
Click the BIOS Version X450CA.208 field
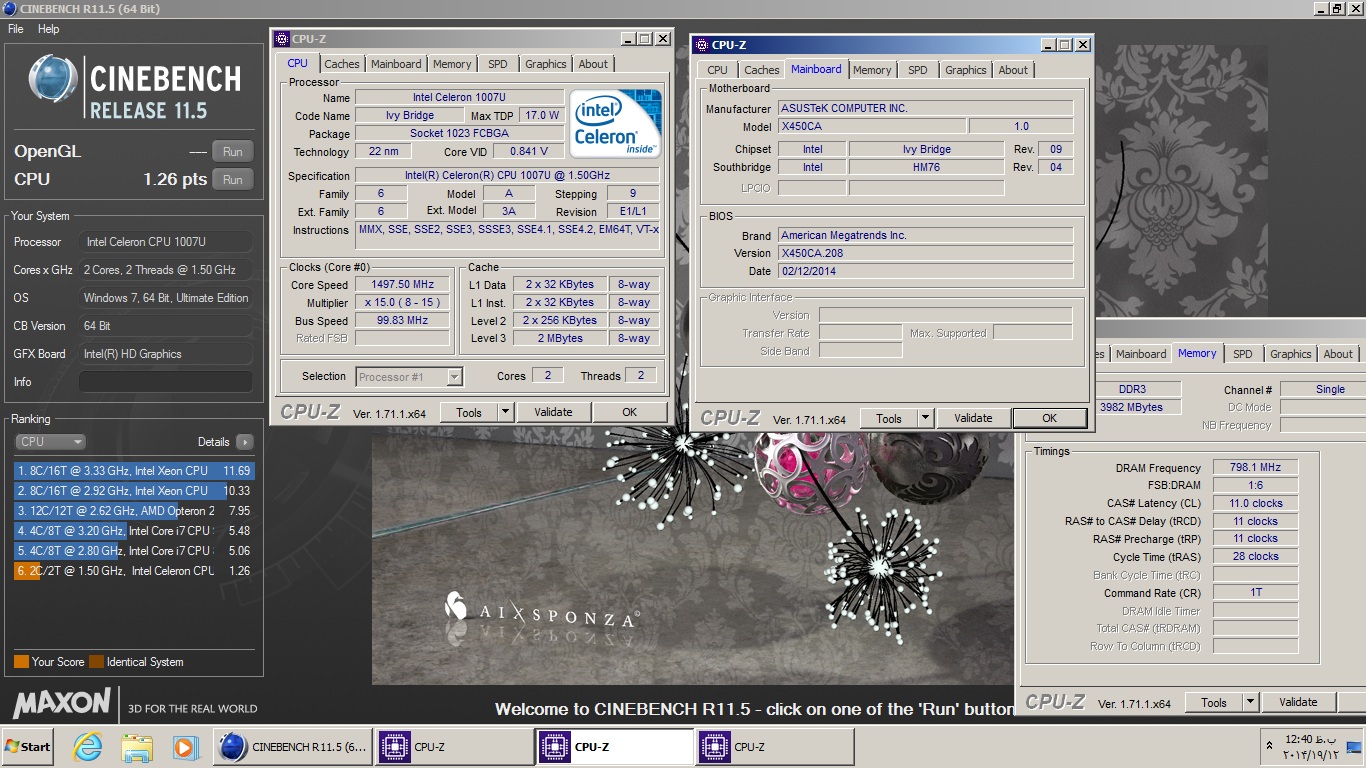925,253
